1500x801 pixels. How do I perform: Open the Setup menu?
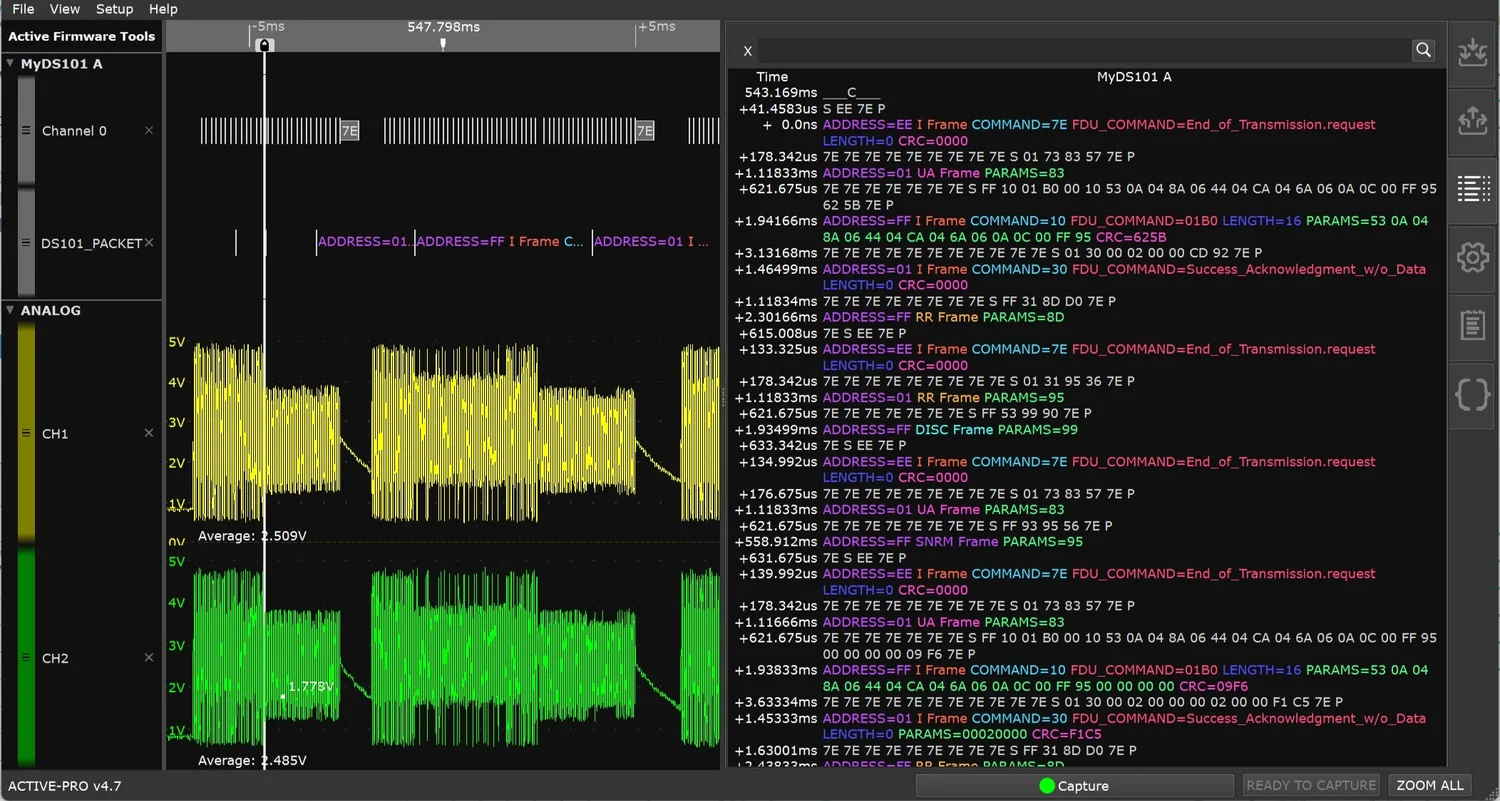click(114, 9)
